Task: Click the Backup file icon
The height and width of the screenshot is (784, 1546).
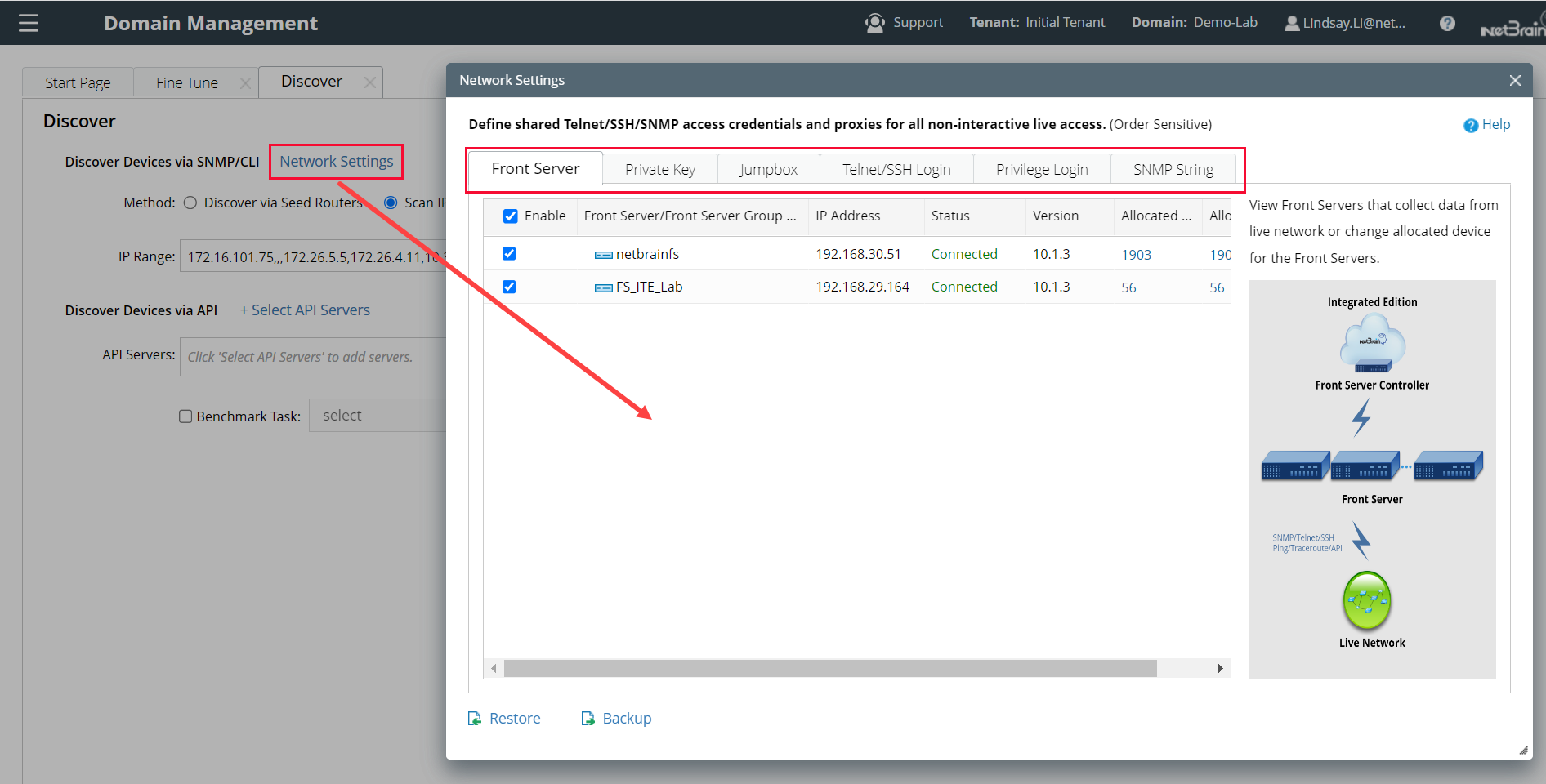Action: coord(588,719)
